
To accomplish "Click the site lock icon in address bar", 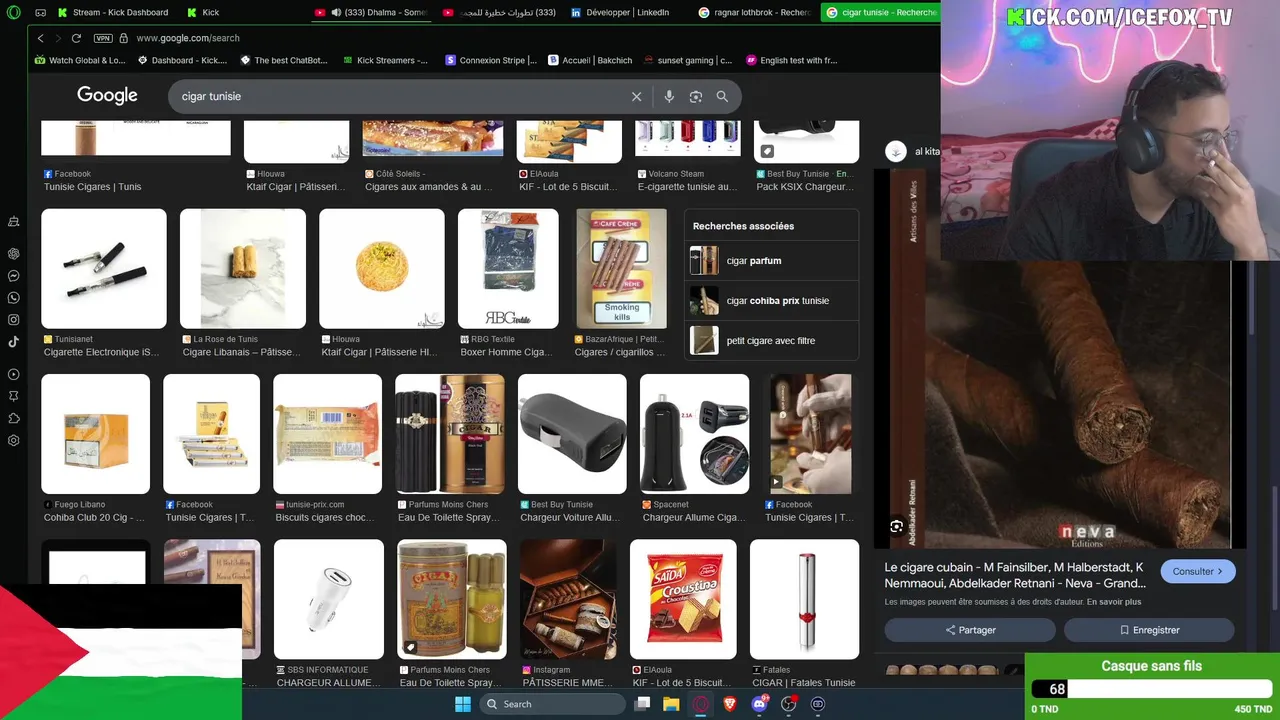I will tap(124, 38).
